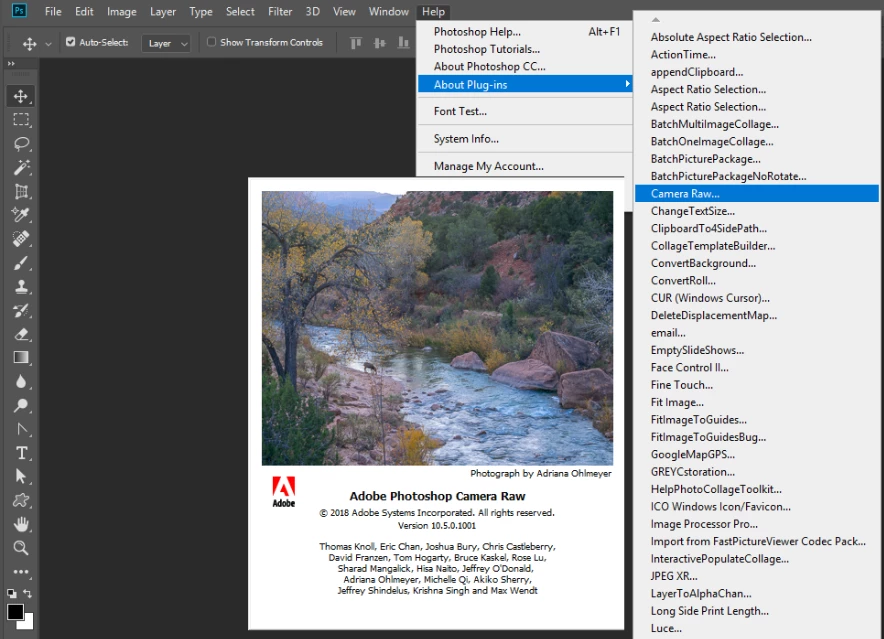
Task: Expand the About Plug-ins submenu
Action: tap(524, 85)
